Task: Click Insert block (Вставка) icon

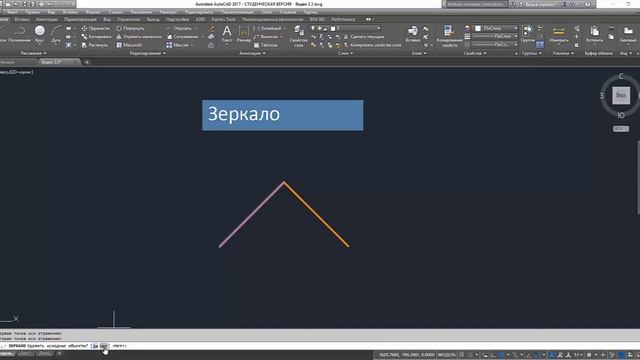Action: point(413,34)
